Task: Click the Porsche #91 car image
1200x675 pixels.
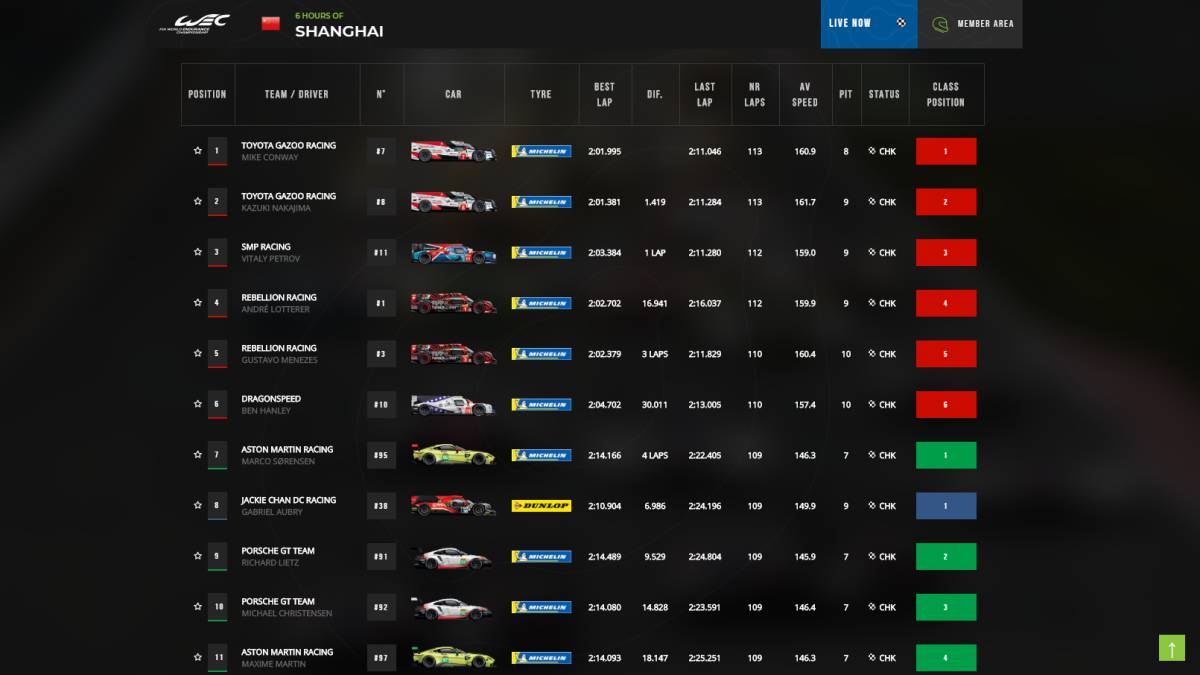Action: tap(453, 557)
